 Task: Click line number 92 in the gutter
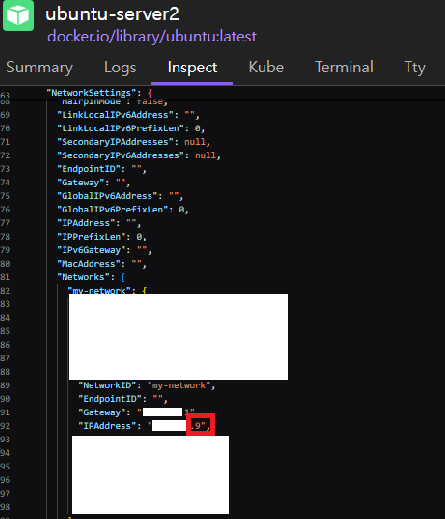pos(5,426)
